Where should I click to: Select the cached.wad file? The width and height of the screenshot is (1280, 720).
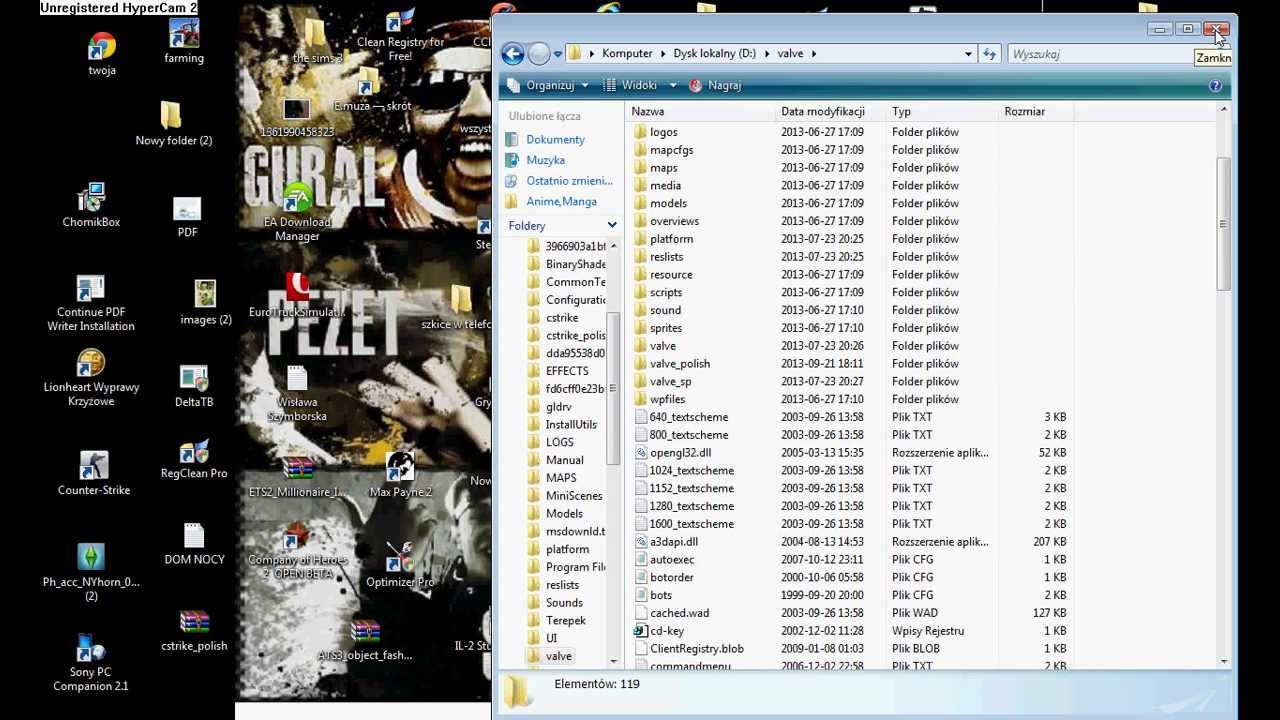point(679,613)
